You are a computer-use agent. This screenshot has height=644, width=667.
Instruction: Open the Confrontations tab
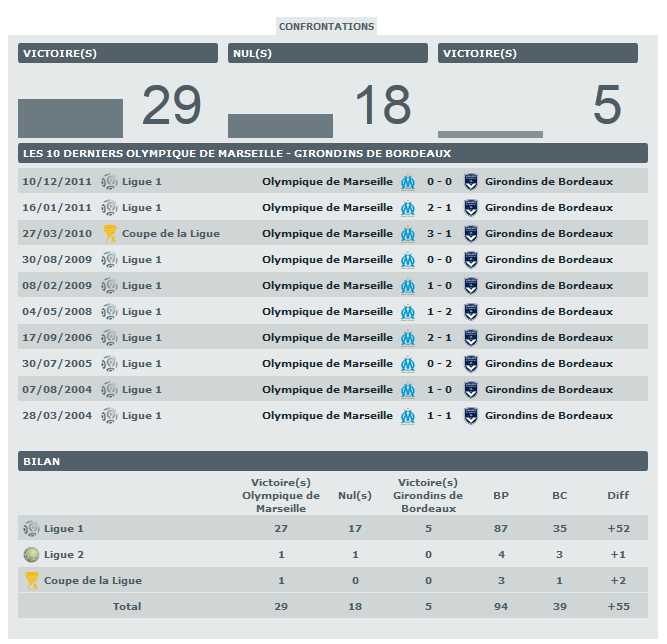point(326,26)
